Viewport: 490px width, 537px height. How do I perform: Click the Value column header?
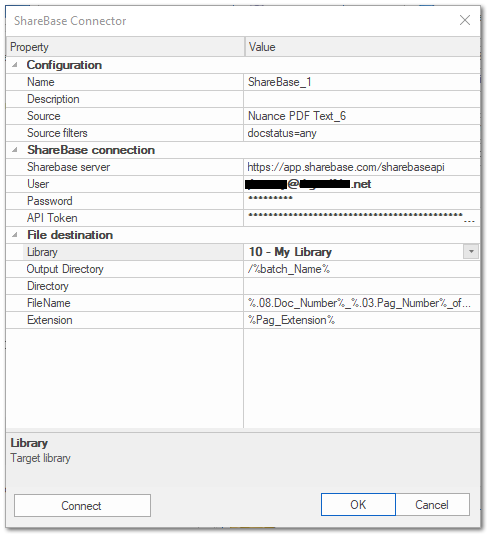362,47
